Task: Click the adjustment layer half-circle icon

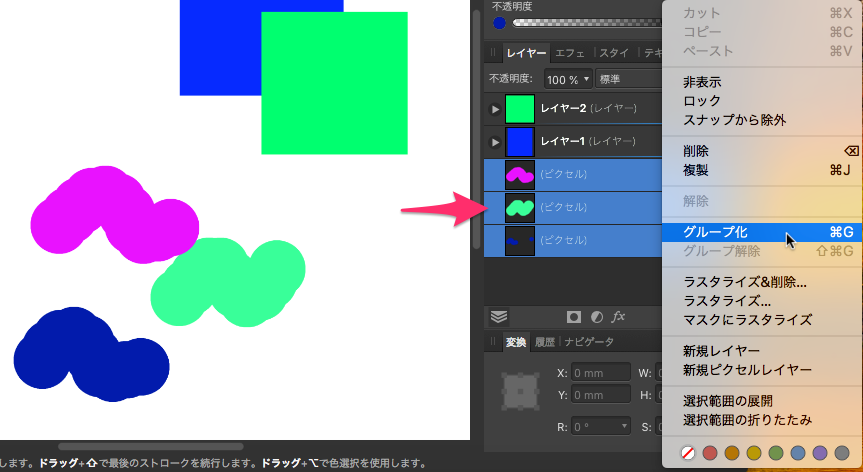Action: click(597, 317)
